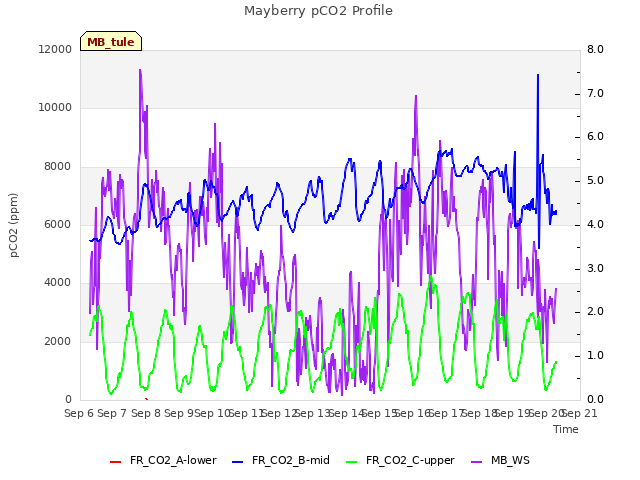The image size is (640, 480).
Task: Click the pCO2 (ppm) y-axis label
Action: point(14,225)
